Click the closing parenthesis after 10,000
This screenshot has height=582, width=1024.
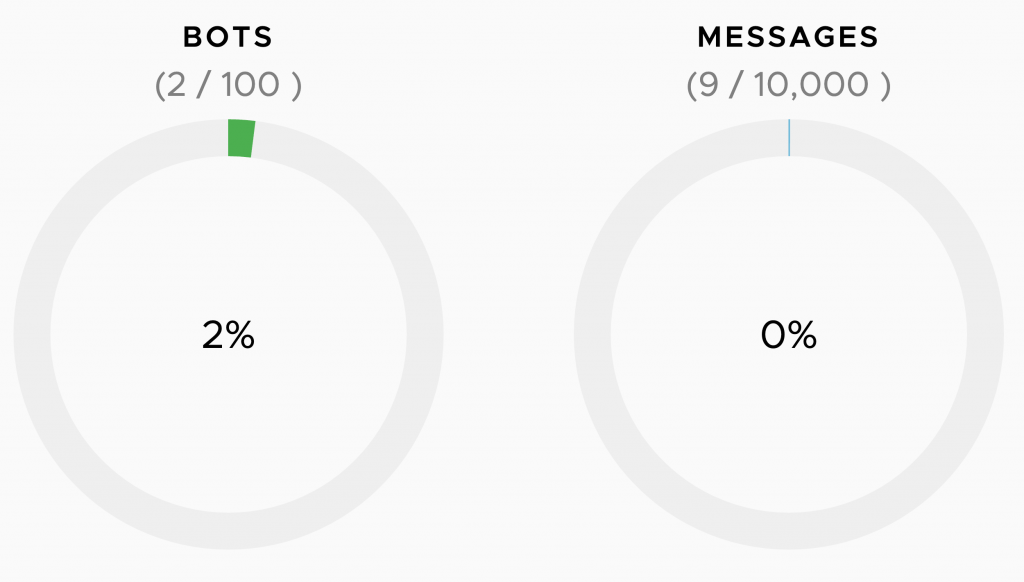click(885, 86)
